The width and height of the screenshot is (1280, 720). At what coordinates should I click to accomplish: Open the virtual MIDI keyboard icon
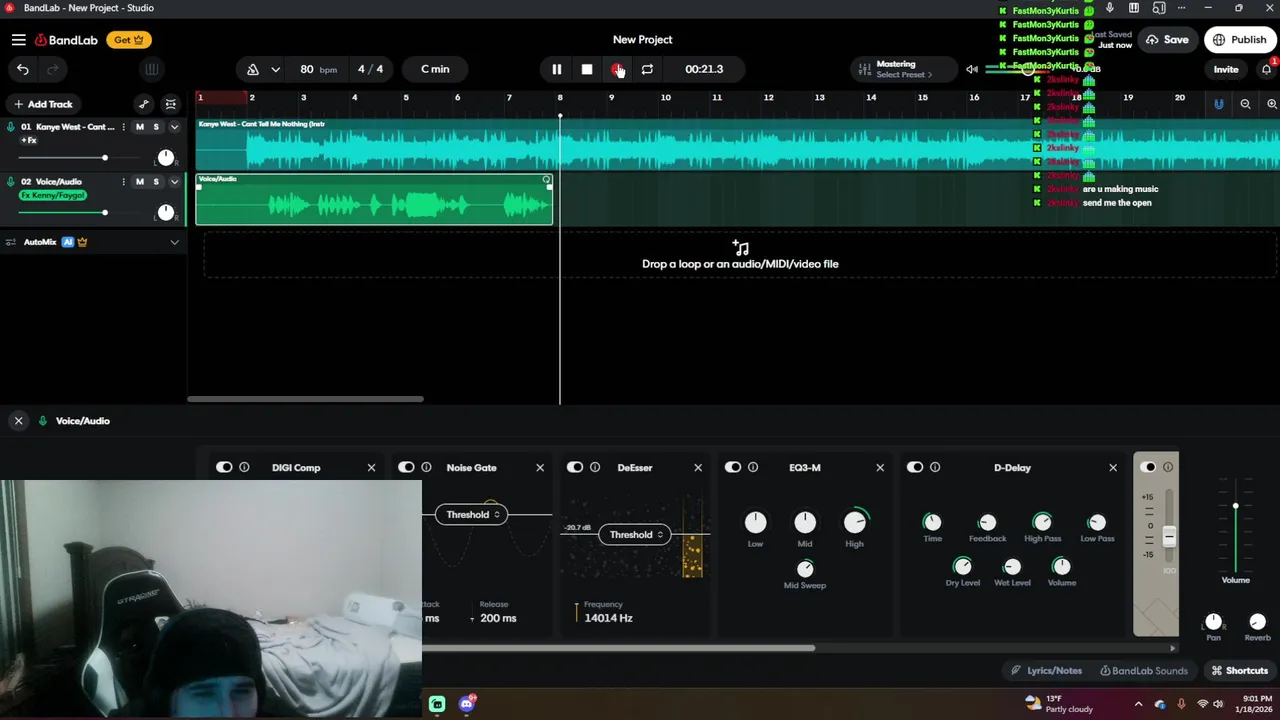[x=152, y=69]
